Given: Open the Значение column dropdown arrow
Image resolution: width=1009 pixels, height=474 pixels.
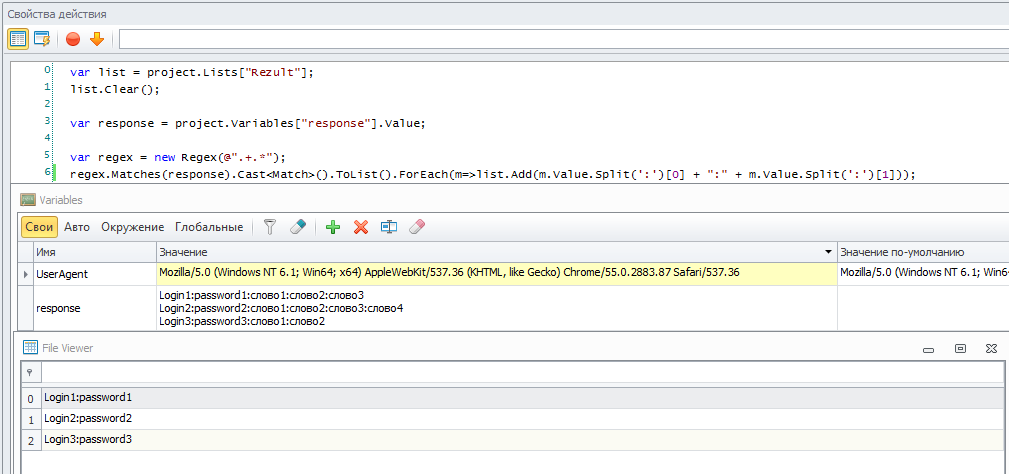Looking at the screenshot, I should 827,252.
